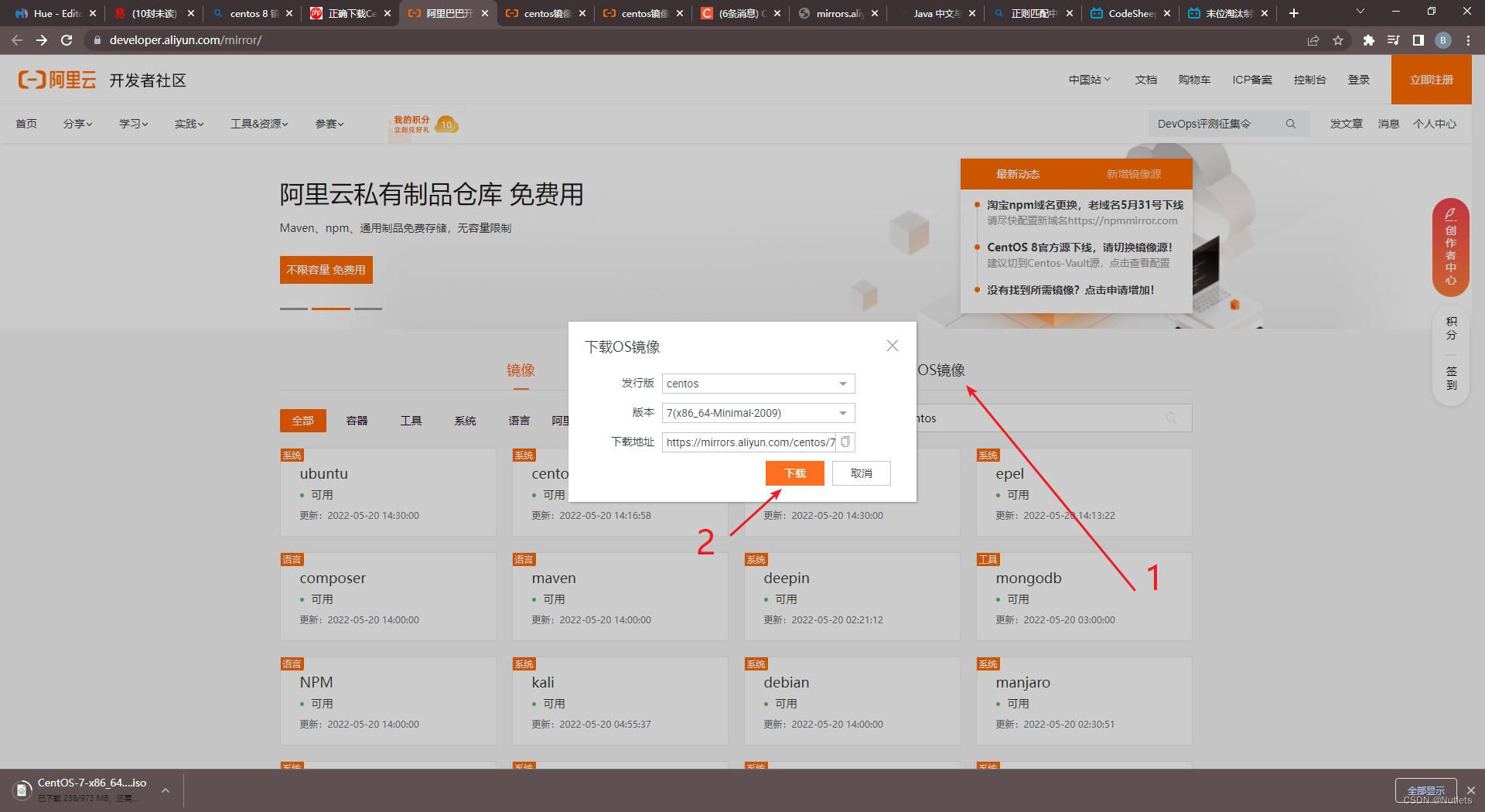The width and height of the screenshot is (1485, 812).
Task: Click the 首页 nav item
Action: click(x=26, y=124)
